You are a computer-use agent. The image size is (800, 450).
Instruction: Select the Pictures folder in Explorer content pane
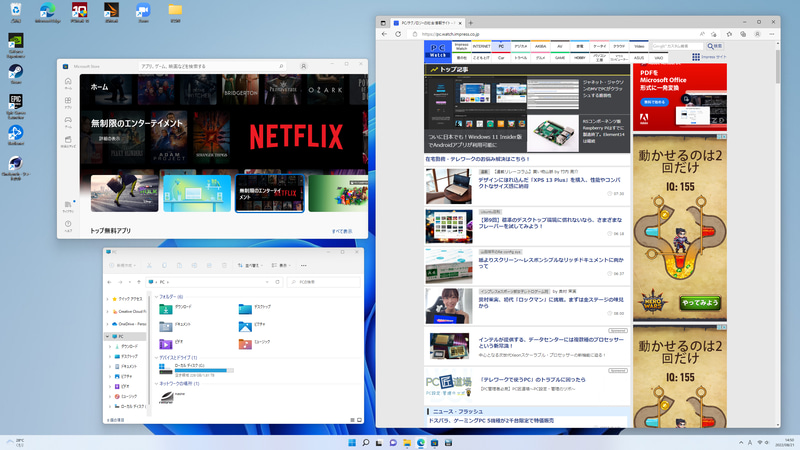(252, 326)
